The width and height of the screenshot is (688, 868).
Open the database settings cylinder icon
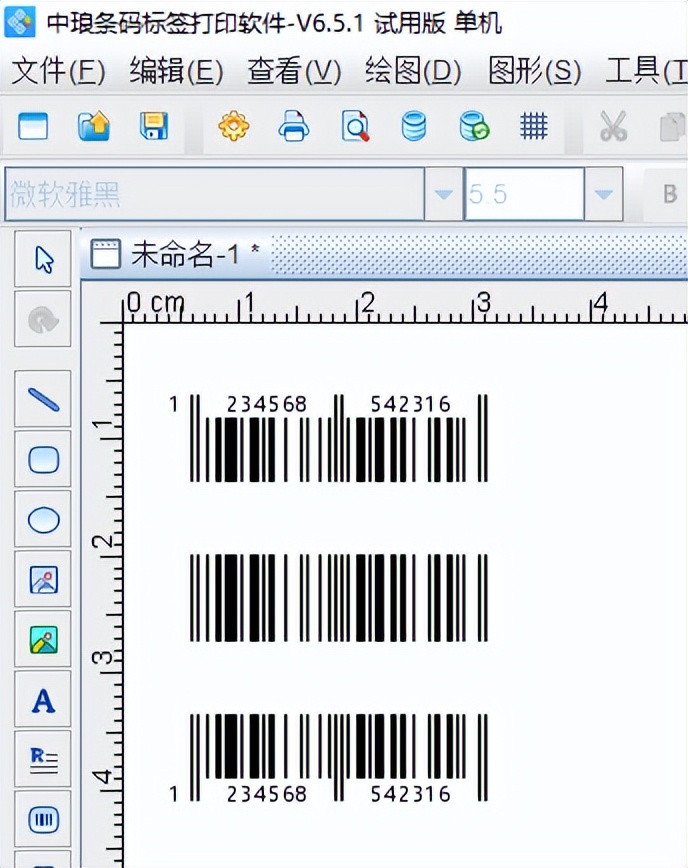pos(413,126)
